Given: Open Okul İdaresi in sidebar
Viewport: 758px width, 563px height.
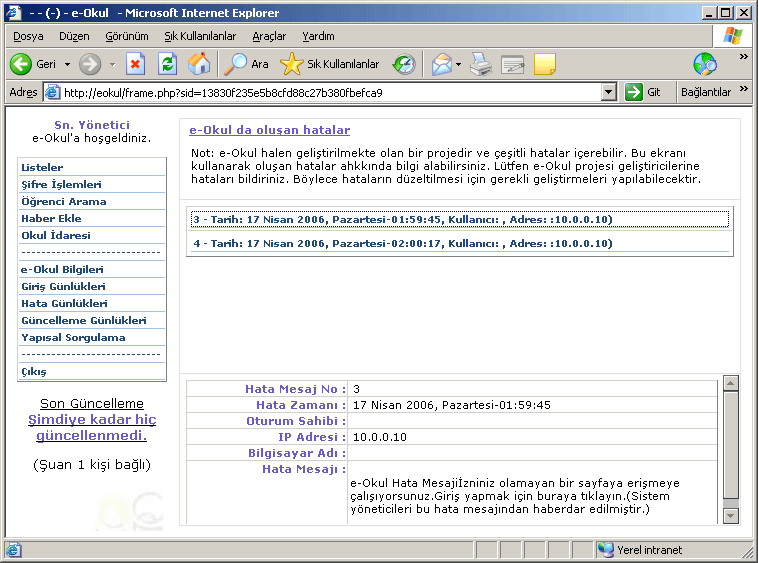Looking at the screenshot, I should click(x=56, y=235).
